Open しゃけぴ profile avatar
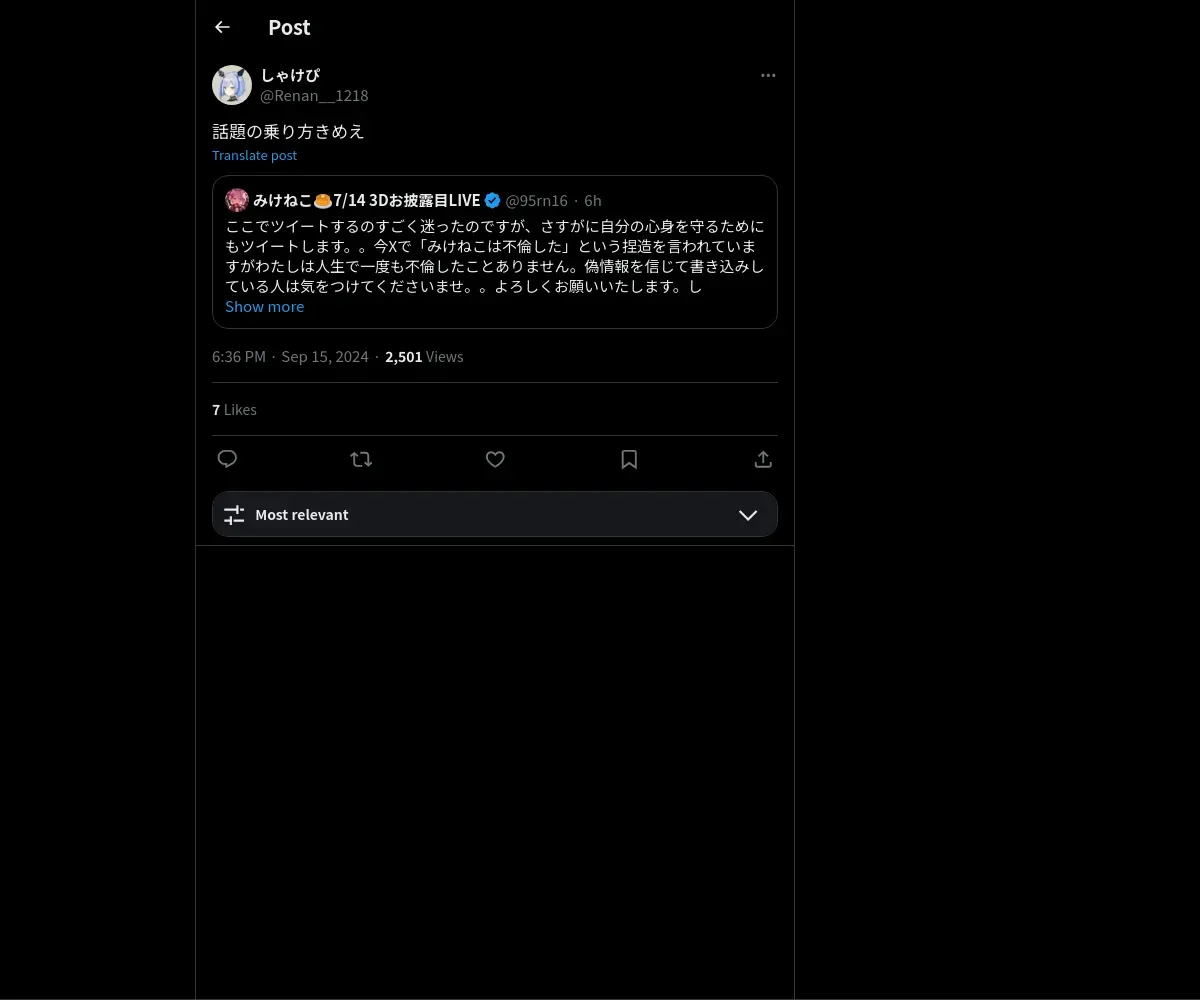The width and height of the screenshot is (1200, 1000). pos(232,85)
